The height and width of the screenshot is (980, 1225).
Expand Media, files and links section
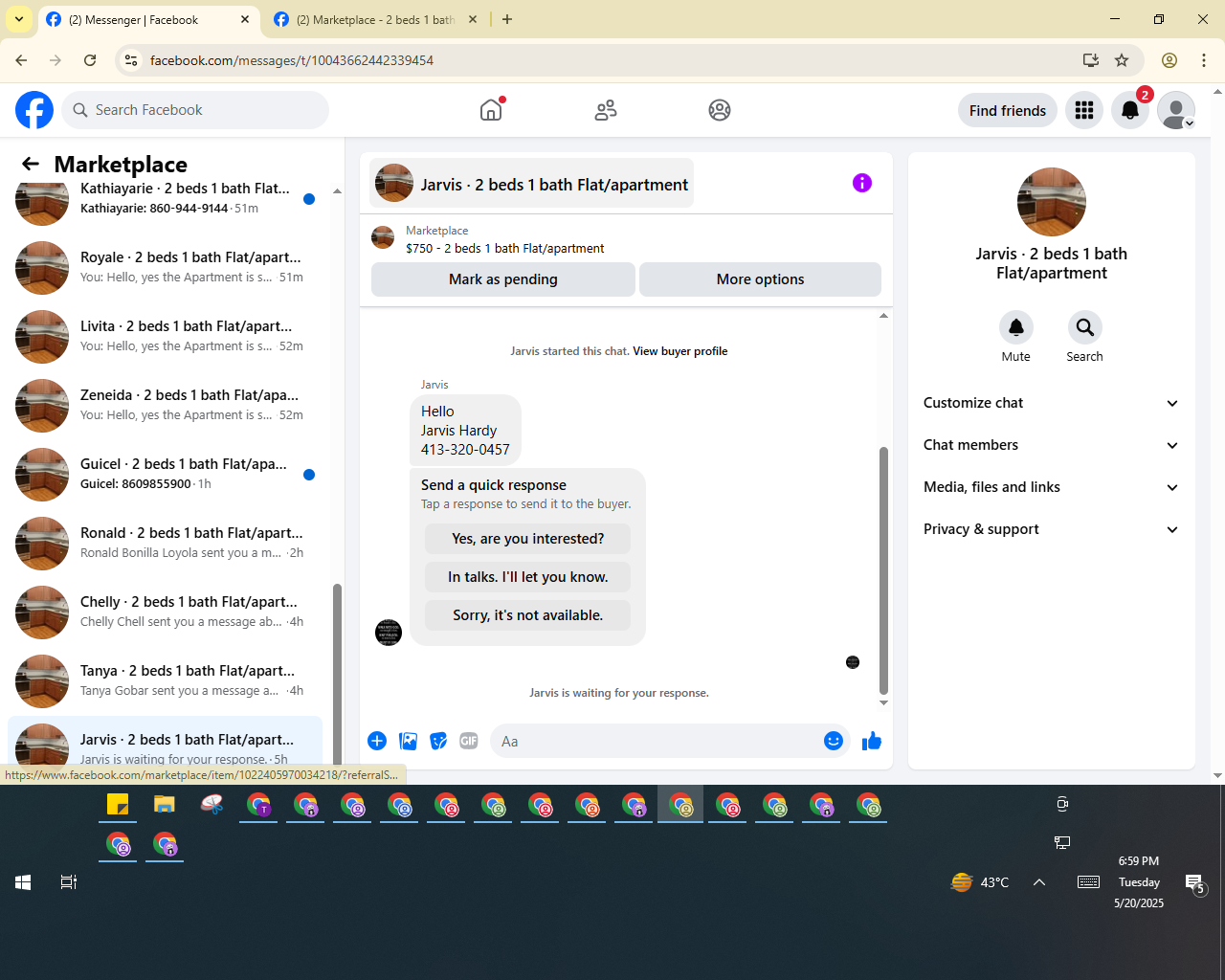(1051, 487)
